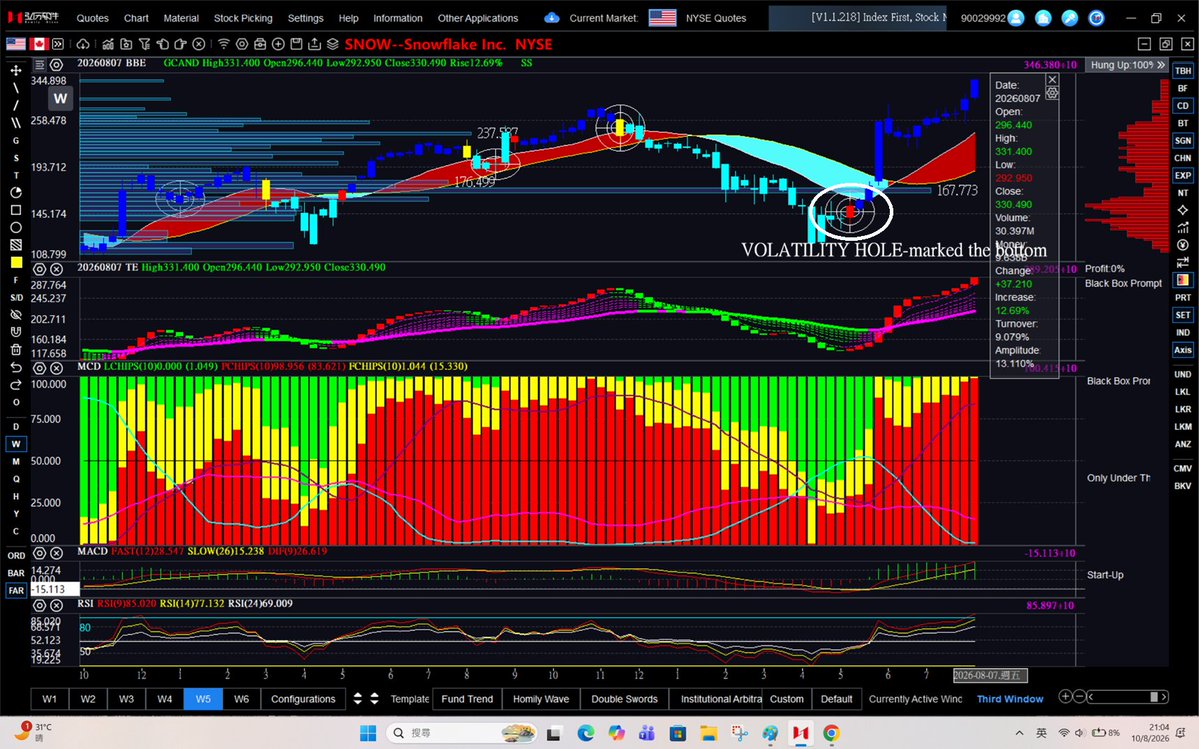Screen dimensions: 1199x749
Task: Open the Quotes menu
Action: [x=93, y=18]
